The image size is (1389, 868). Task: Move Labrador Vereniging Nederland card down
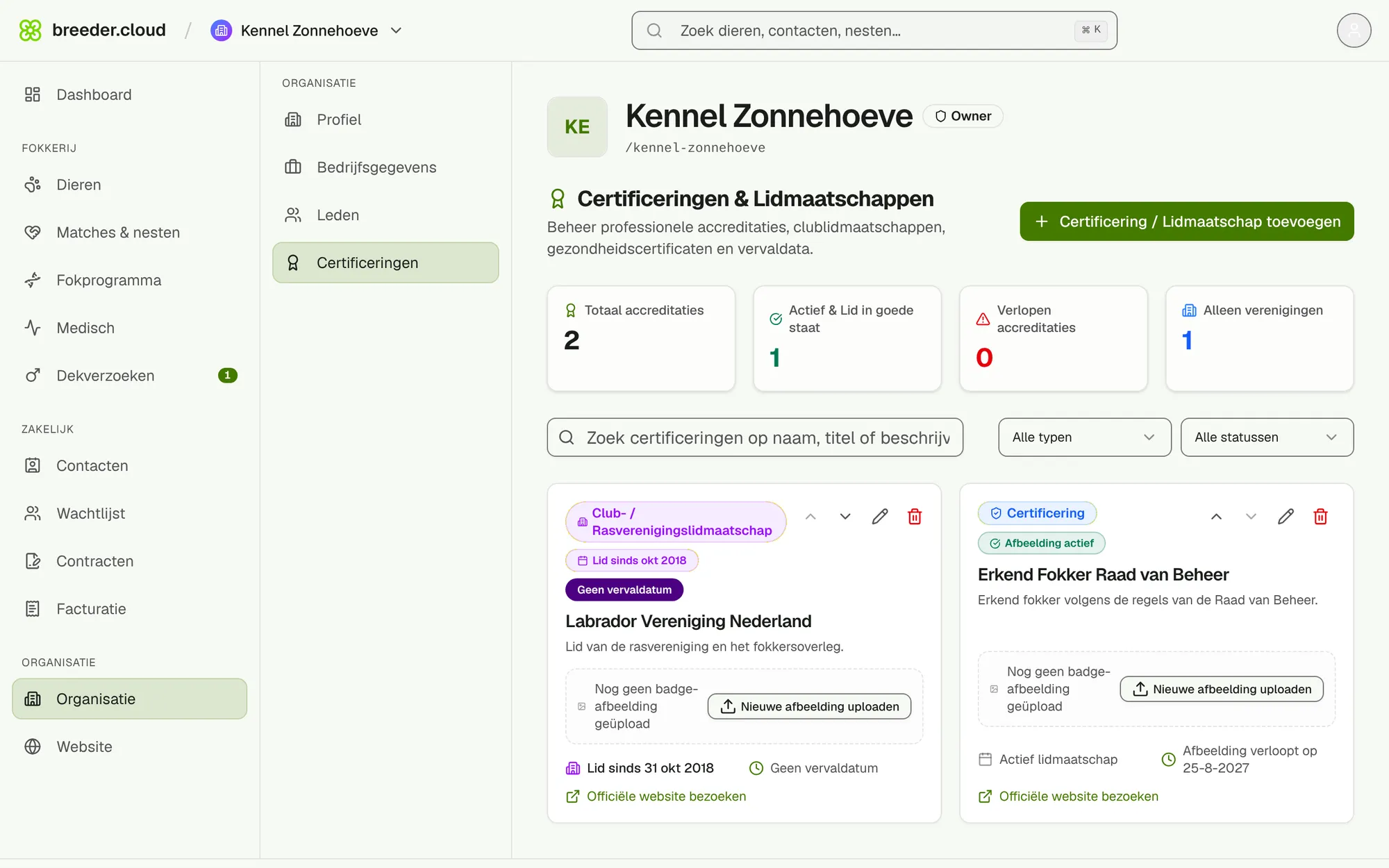(x=845, y=517)
